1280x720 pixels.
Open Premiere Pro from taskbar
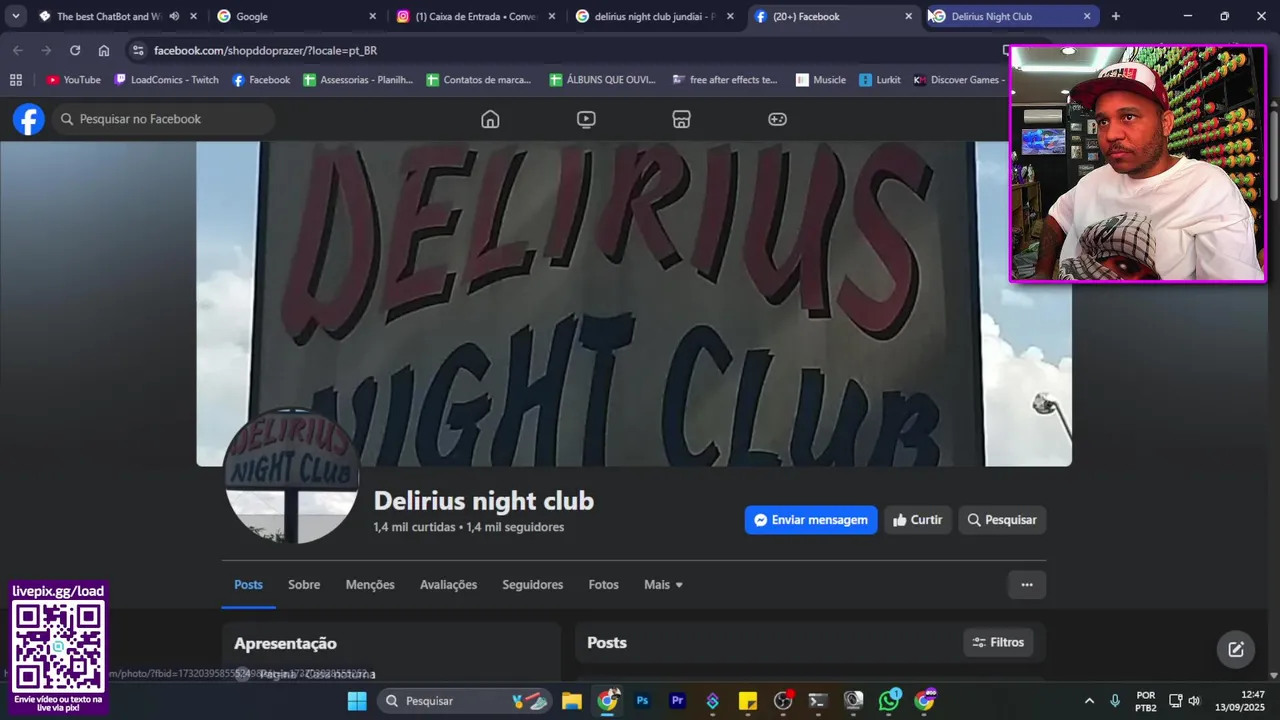pos(677,701)
